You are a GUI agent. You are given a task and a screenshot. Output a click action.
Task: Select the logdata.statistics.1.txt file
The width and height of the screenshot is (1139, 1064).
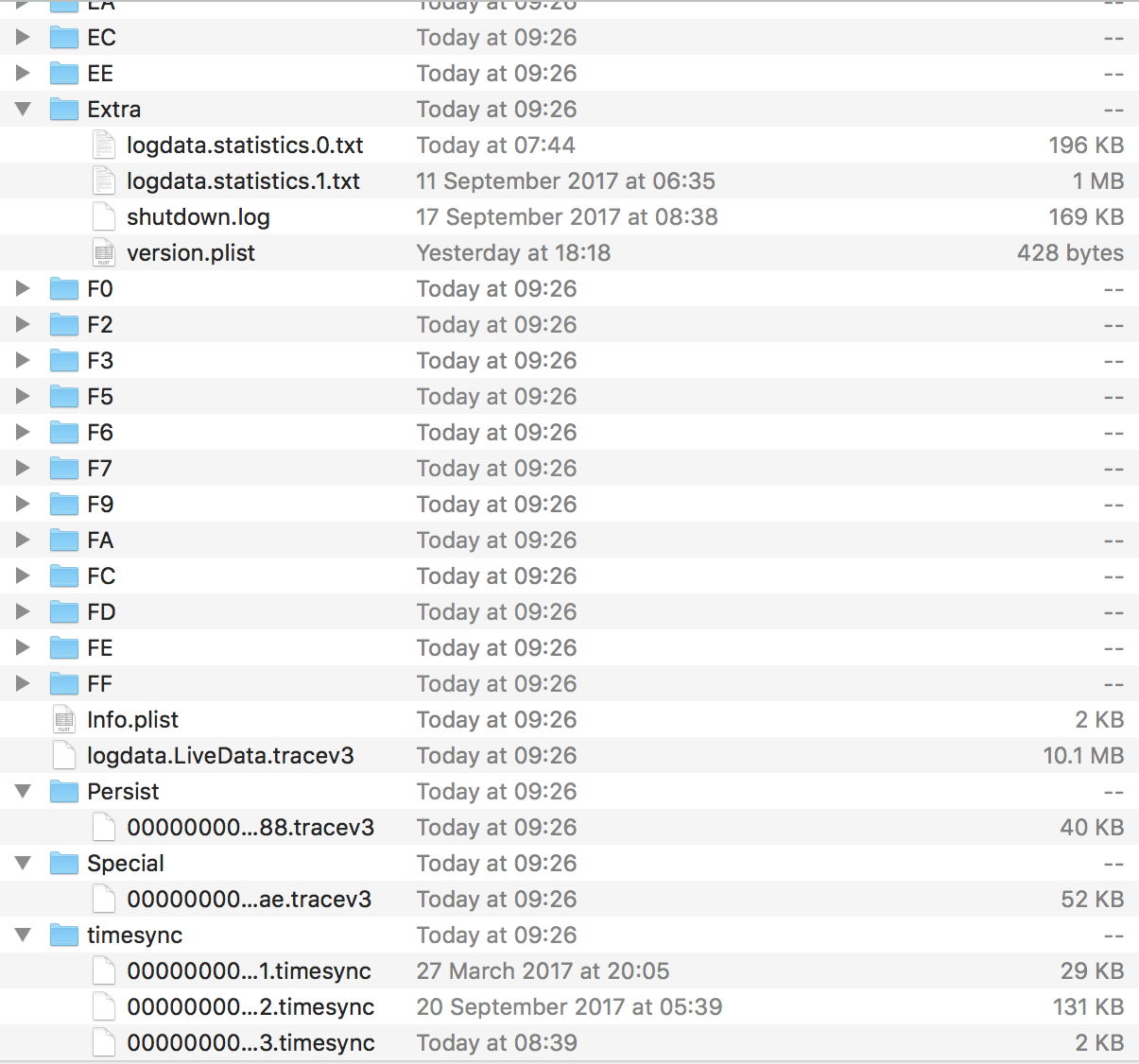tap(243, 180)
